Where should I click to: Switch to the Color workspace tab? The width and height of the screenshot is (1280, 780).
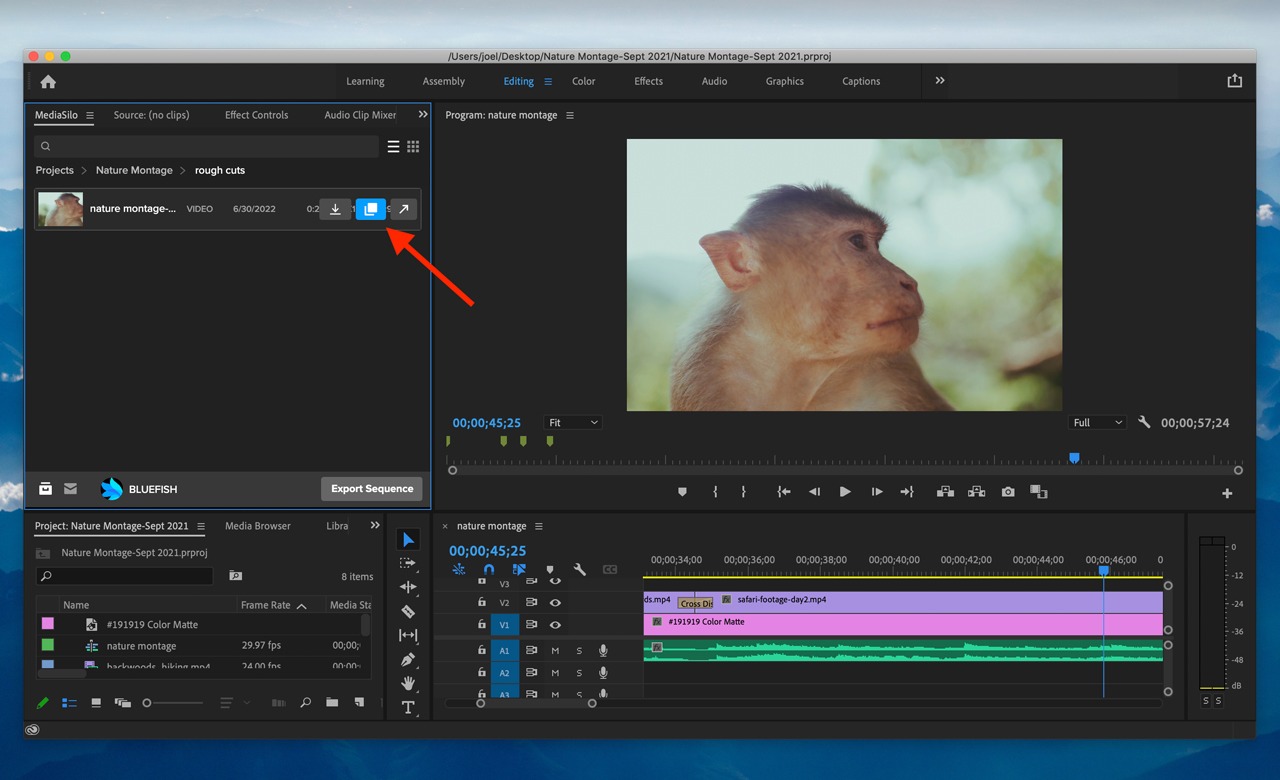click(x=583, y=81)
